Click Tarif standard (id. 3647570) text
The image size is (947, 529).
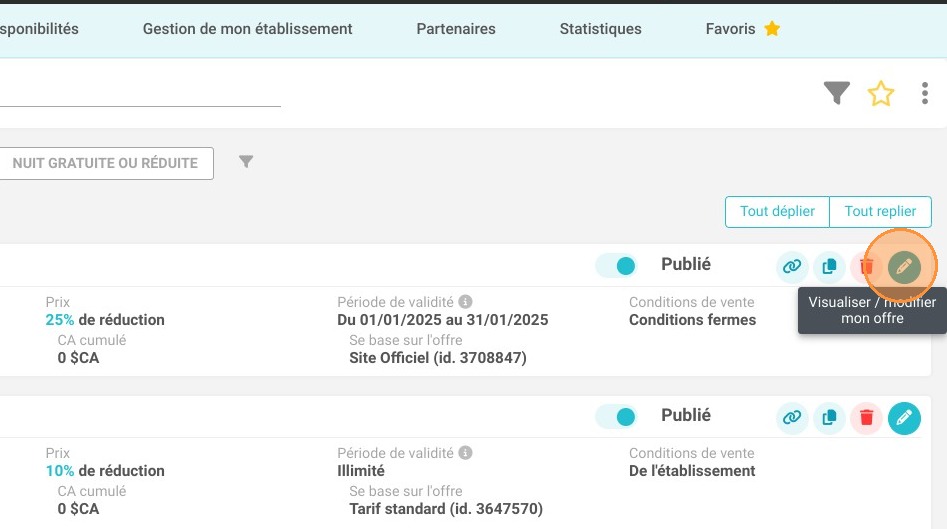pyautogui.click(x=446, y=508)
